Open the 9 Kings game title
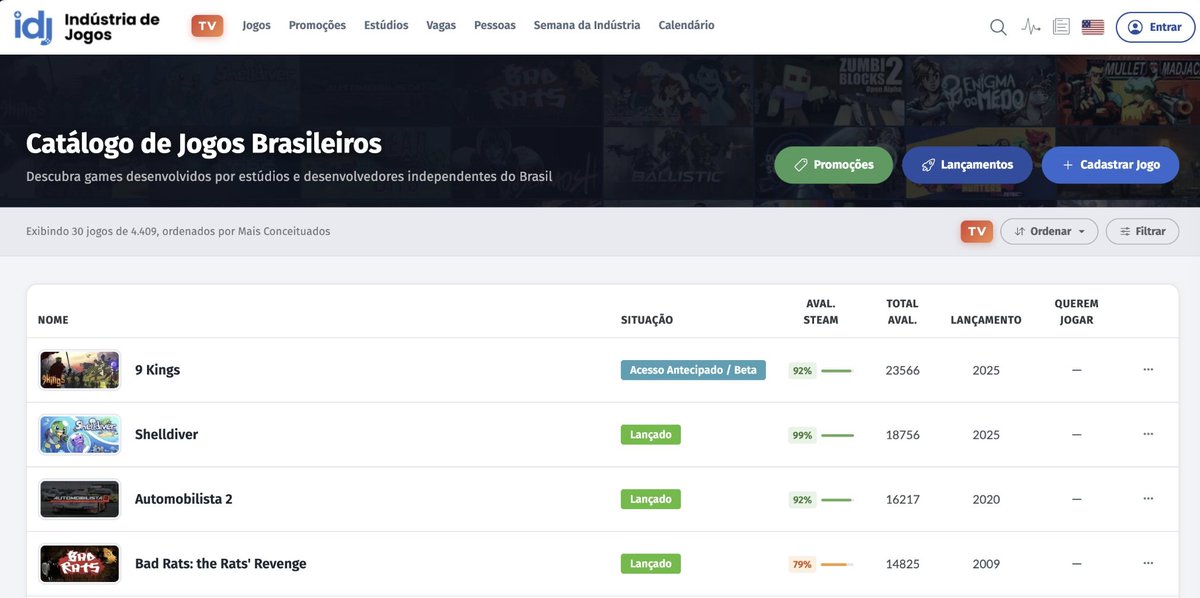This screenshot has height=598, width=1200. (157, 370)
